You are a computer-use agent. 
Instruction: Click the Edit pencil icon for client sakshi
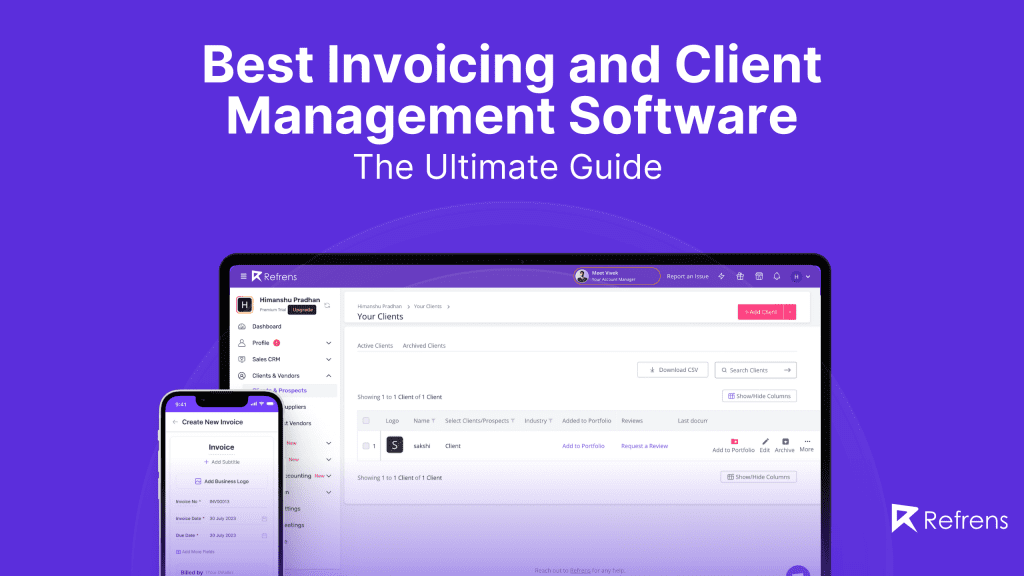[765, 441]
